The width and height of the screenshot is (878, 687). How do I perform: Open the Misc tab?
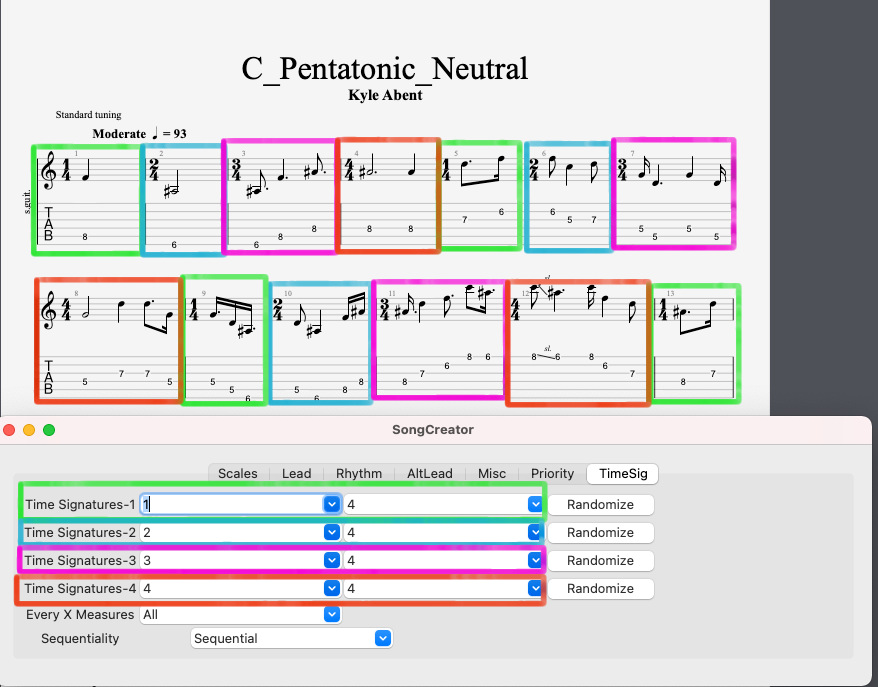492,473
